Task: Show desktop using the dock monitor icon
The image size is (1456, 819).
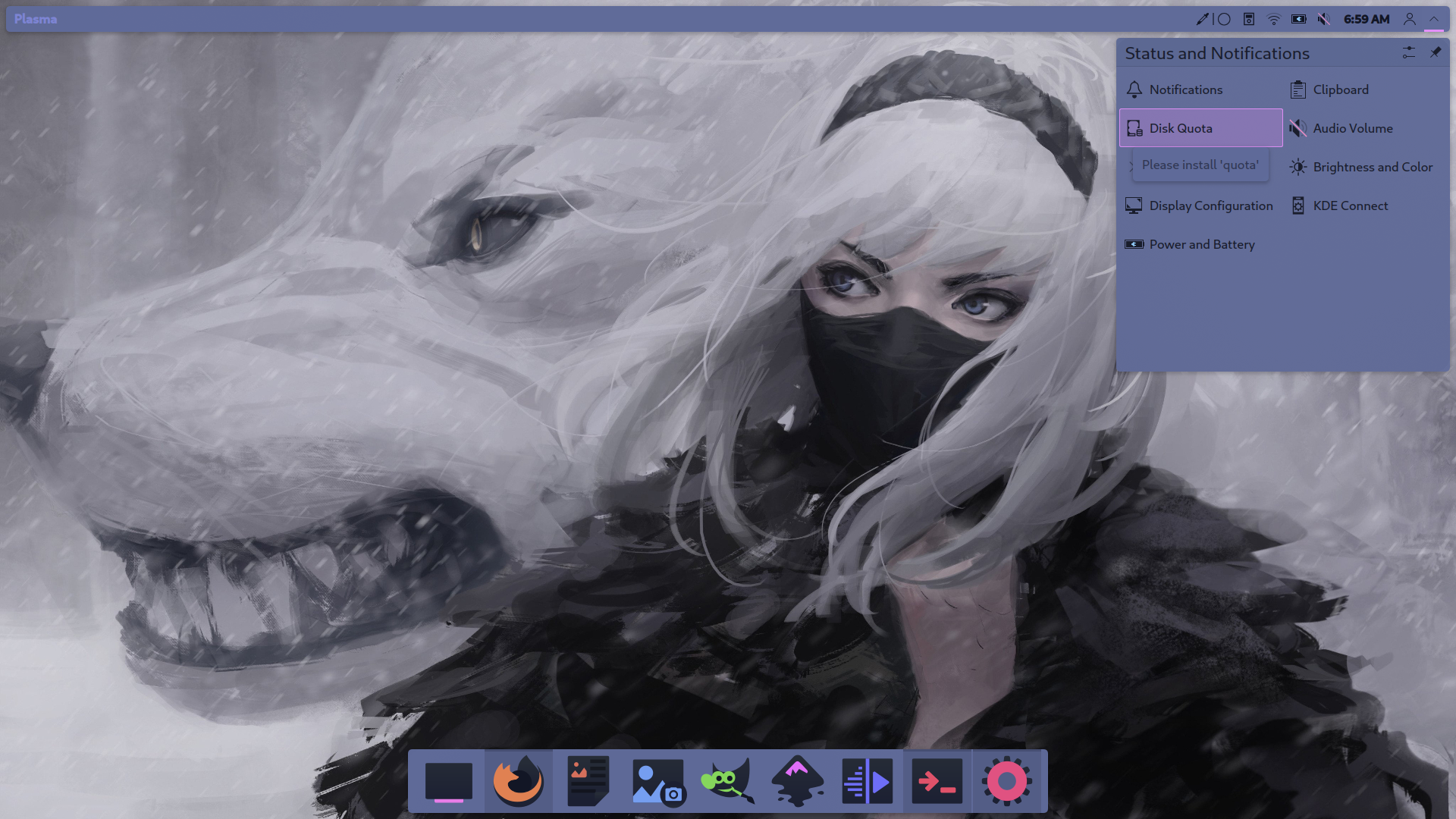Action: pyautogui.click(x=449, y=781)
